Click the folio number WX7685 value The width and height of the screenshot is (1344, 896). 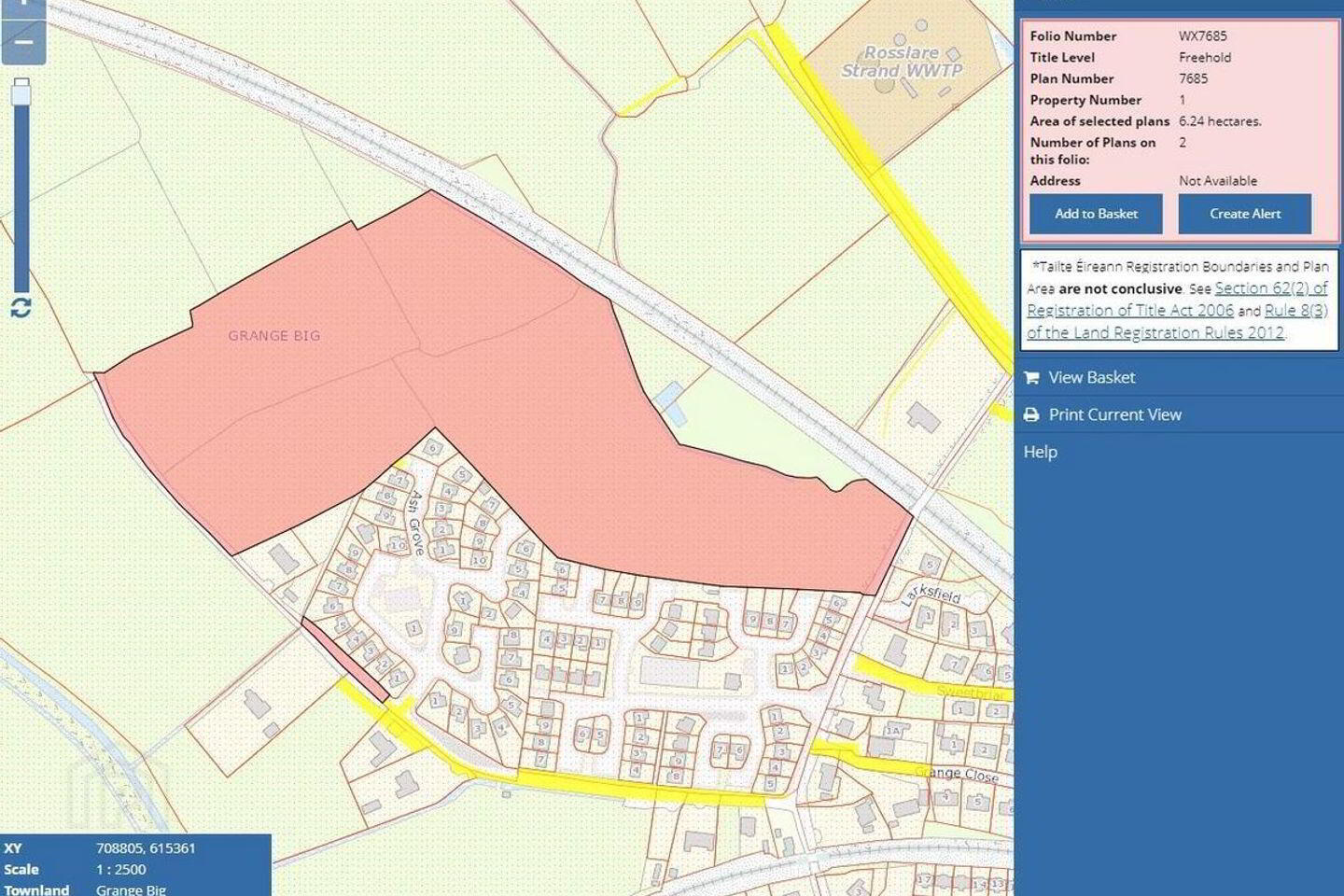click(x=1203, y=36)
